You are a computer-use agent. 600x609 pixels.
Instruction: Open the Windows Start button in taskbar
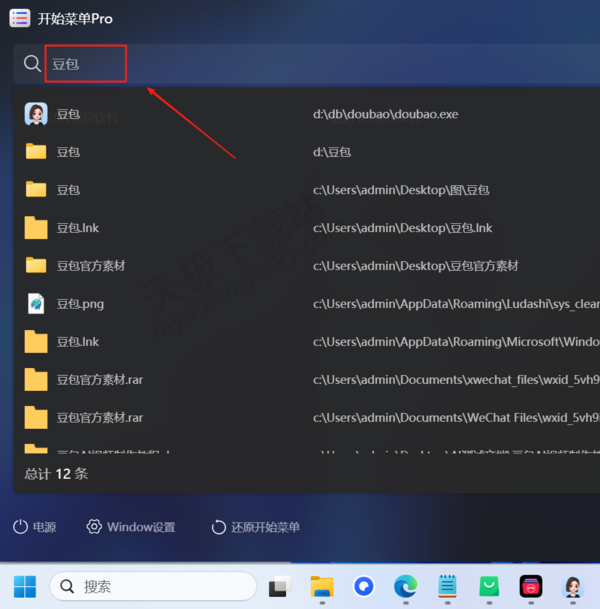coord(25,586)
